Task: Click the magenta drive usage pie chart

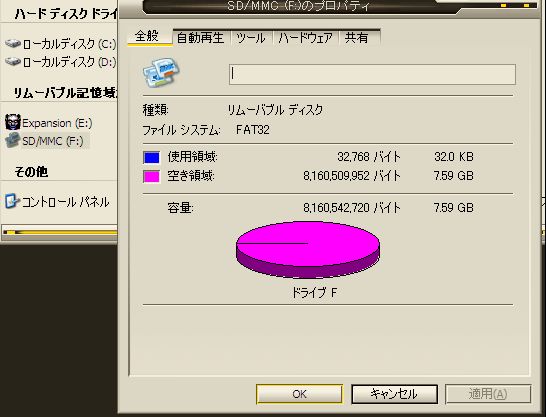Action: point(308,250)
